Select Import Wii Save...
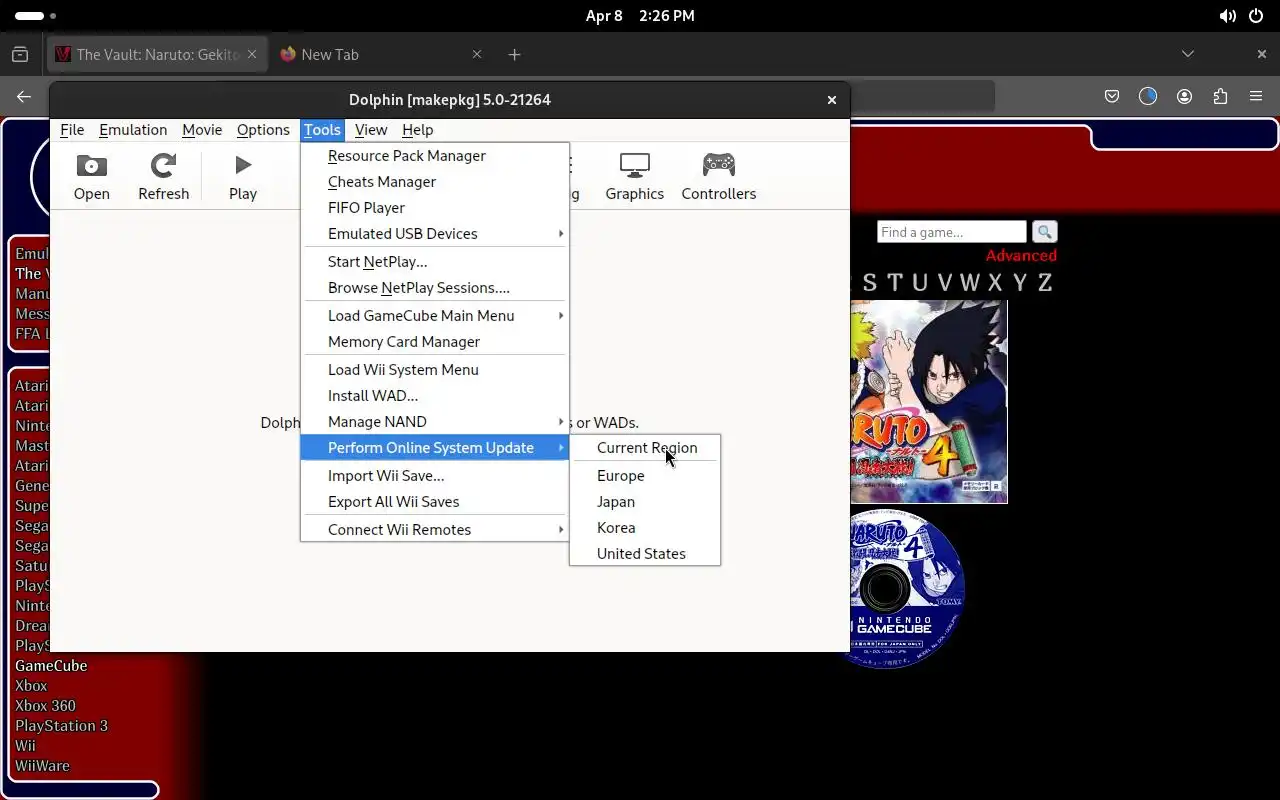 [x=435, y=476]
